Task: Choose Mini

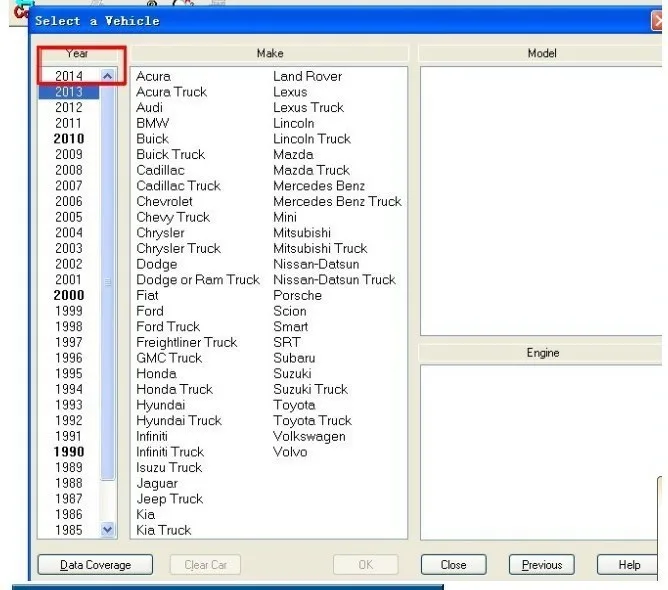Action: coord(285,217)
